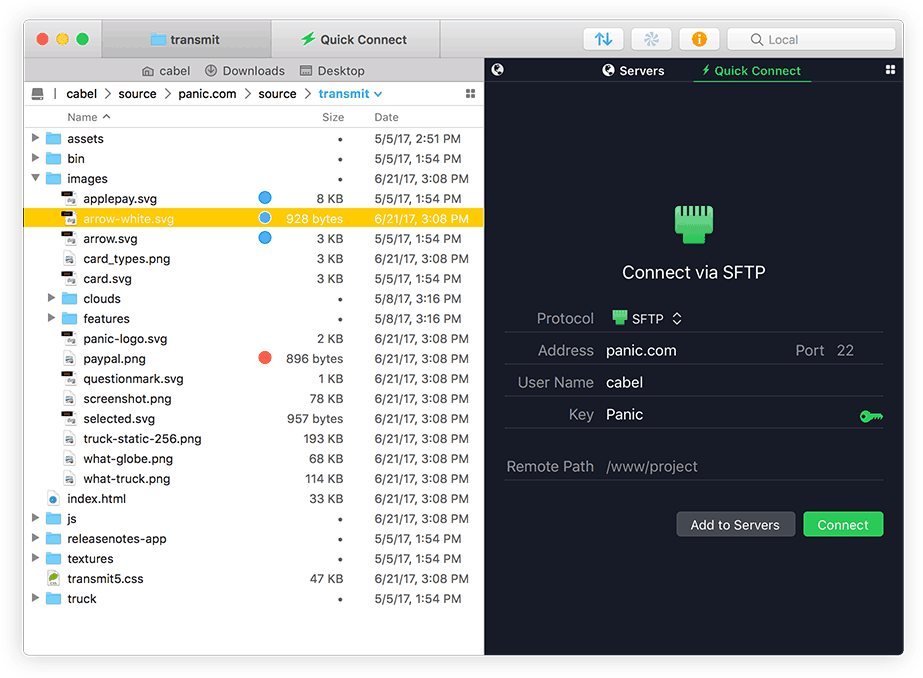The image size is (923, 678).
Task: Expand the assets folder
Action: (x=35, y=138)
